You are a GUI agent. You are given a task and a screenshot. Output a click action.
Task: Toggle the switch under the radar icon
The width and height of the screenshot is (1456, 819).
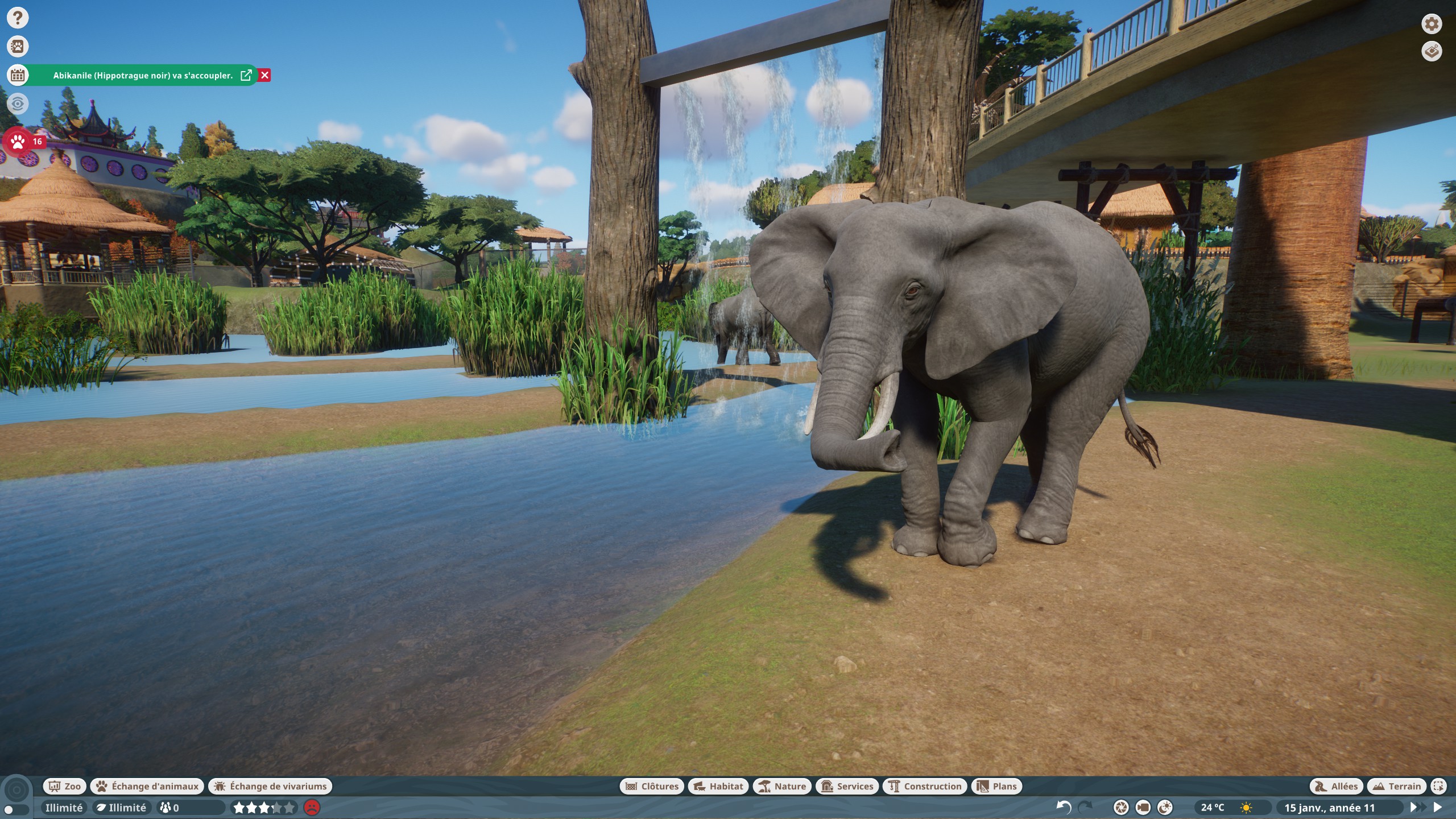point(16,810)
